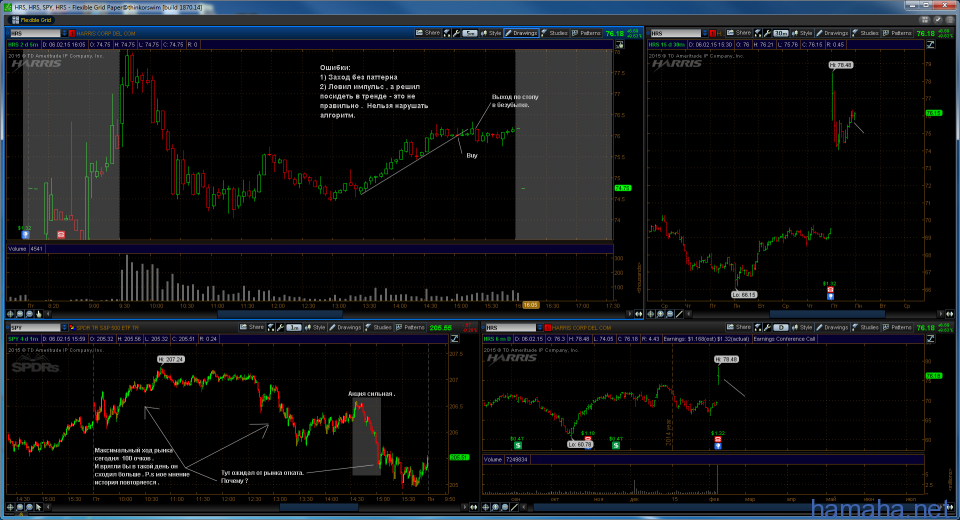960x520 pixels.
Task: Share the bottom-right HRS daily chart
Action: [x=739, y=328]
